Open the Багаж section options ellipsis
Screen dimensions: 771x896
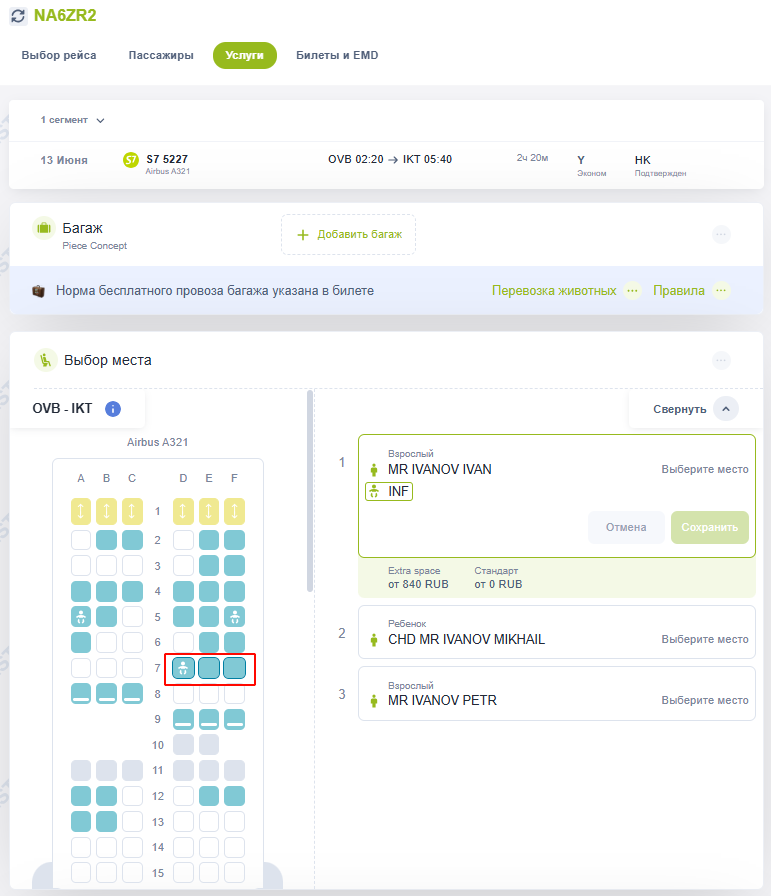point(722,234)
